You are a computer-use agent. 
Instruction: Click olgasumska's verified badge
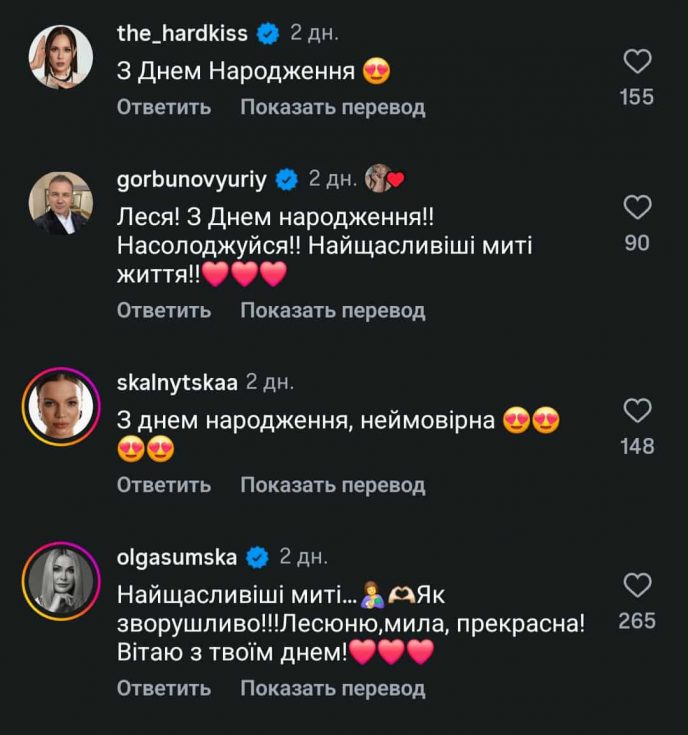(x=257, y=556)
